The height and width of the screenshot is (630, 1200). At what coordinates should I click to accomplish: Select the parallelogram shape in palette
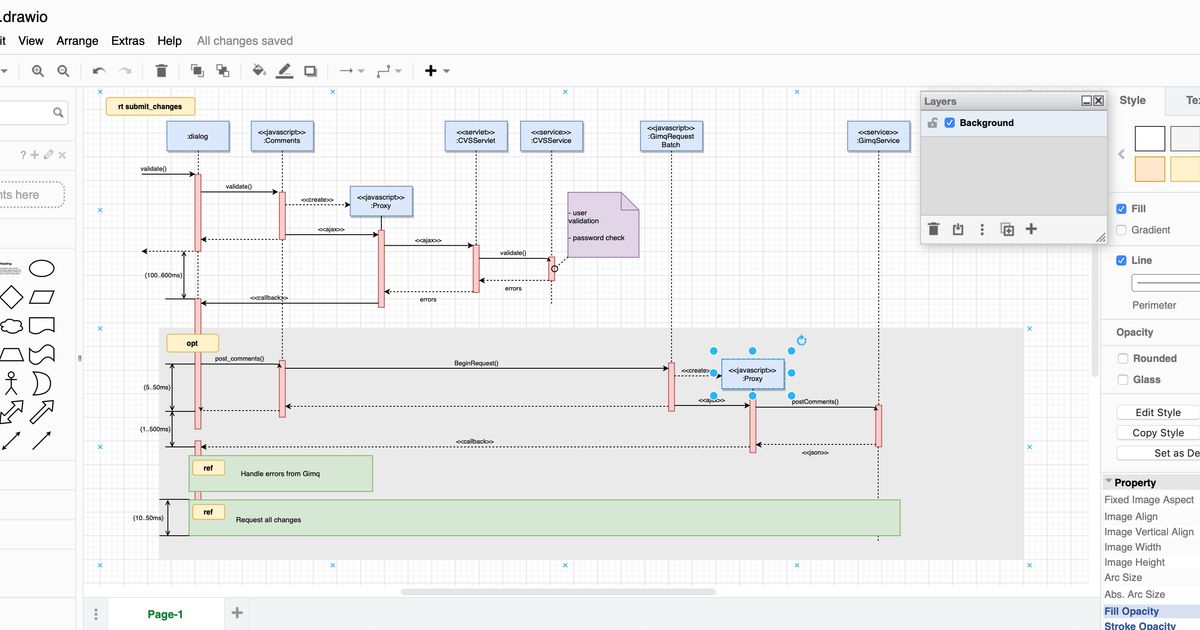(41, 297)
